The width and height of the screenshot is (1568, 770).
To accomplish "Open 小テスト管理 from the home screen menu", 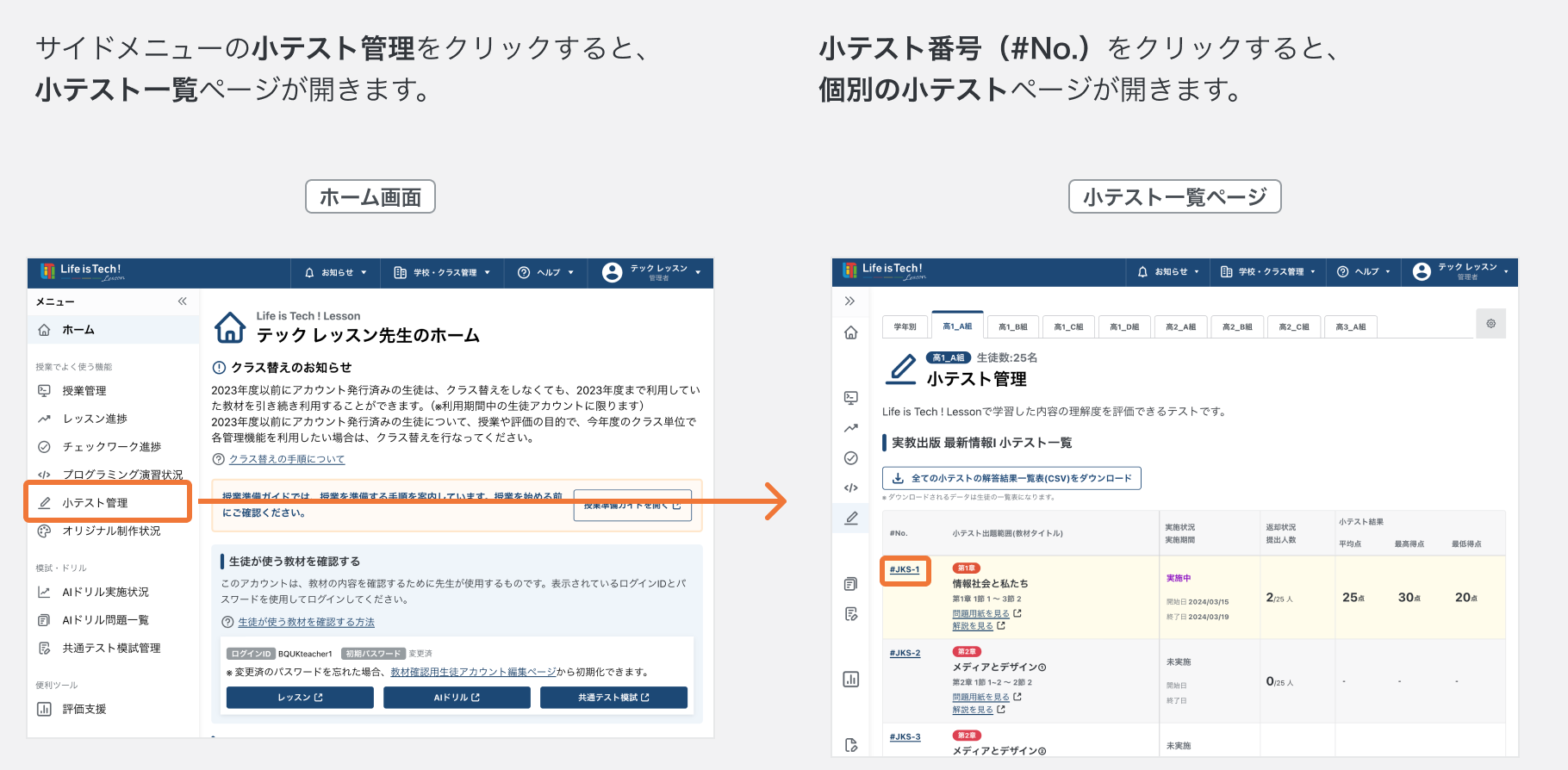I will tap(109, 502).
